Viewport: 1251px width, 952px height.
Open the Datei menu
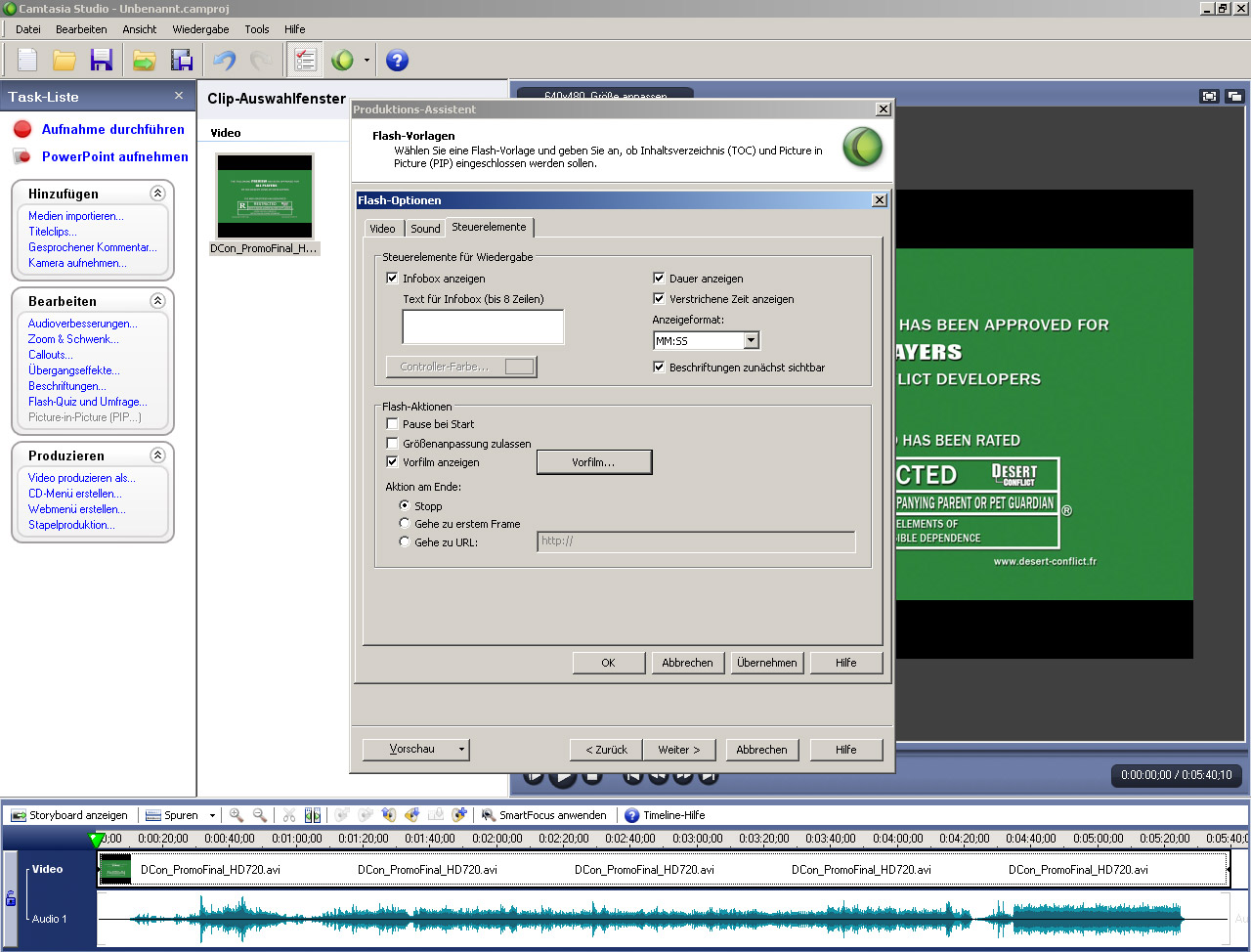(x=28, y=29)
